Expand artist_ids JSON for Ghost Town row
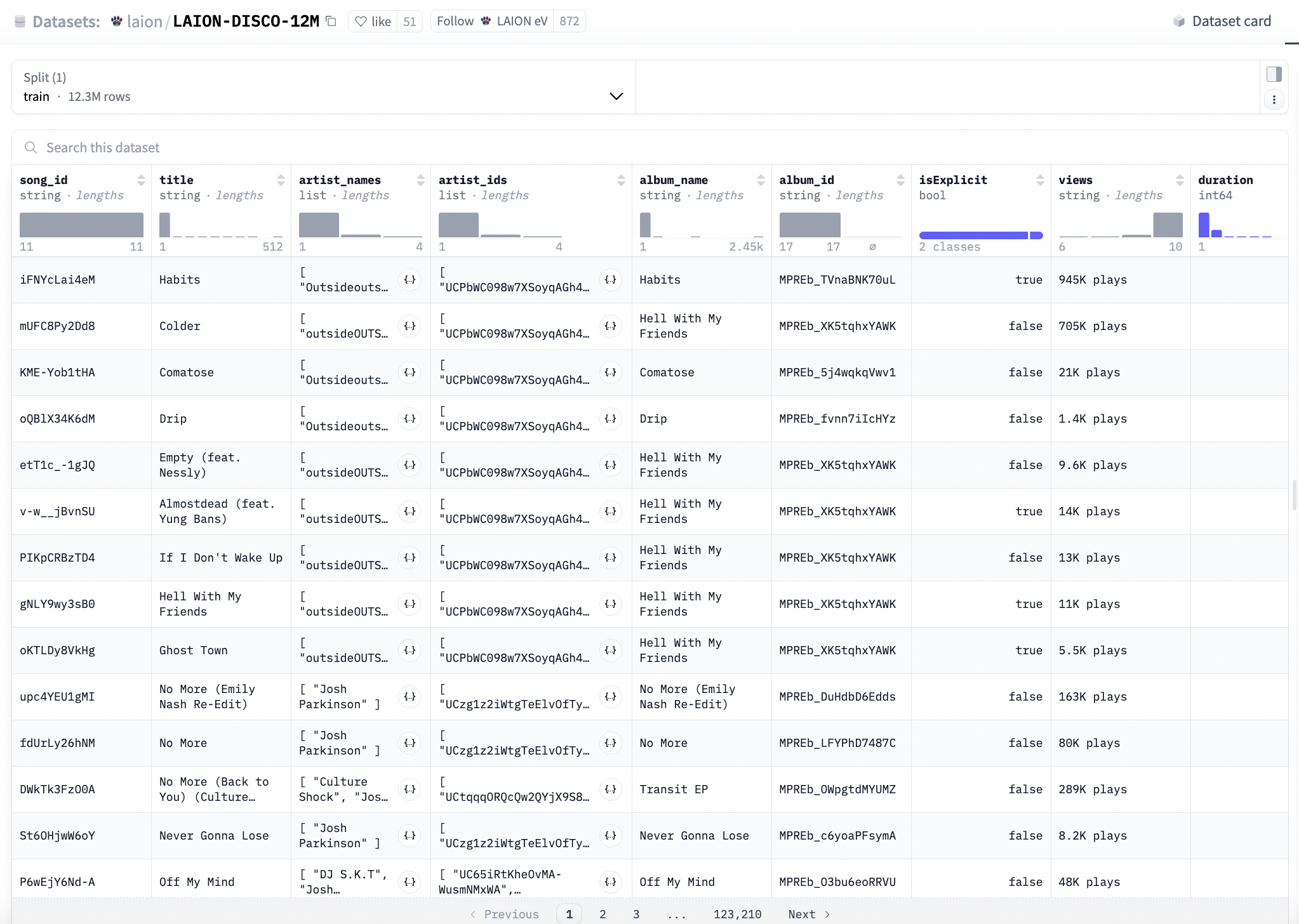The width and height of the screenshot is (1299, 924). 611,650
